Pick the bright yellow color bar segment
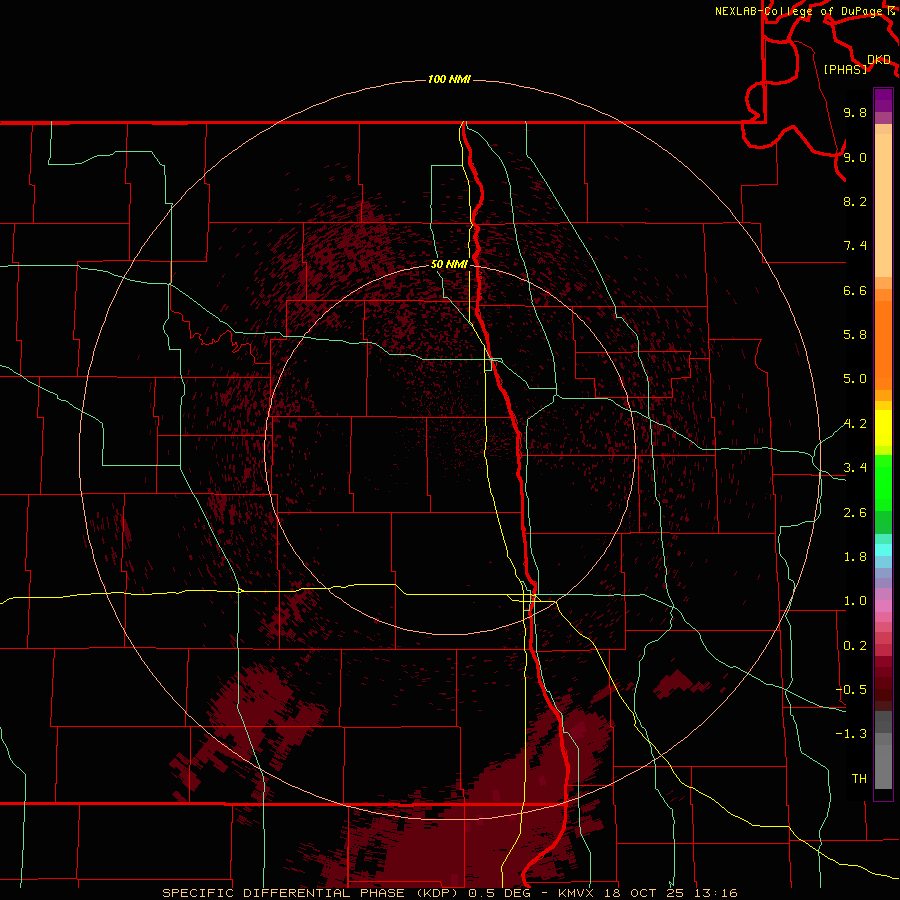The image size is (900, 900). 883,428
